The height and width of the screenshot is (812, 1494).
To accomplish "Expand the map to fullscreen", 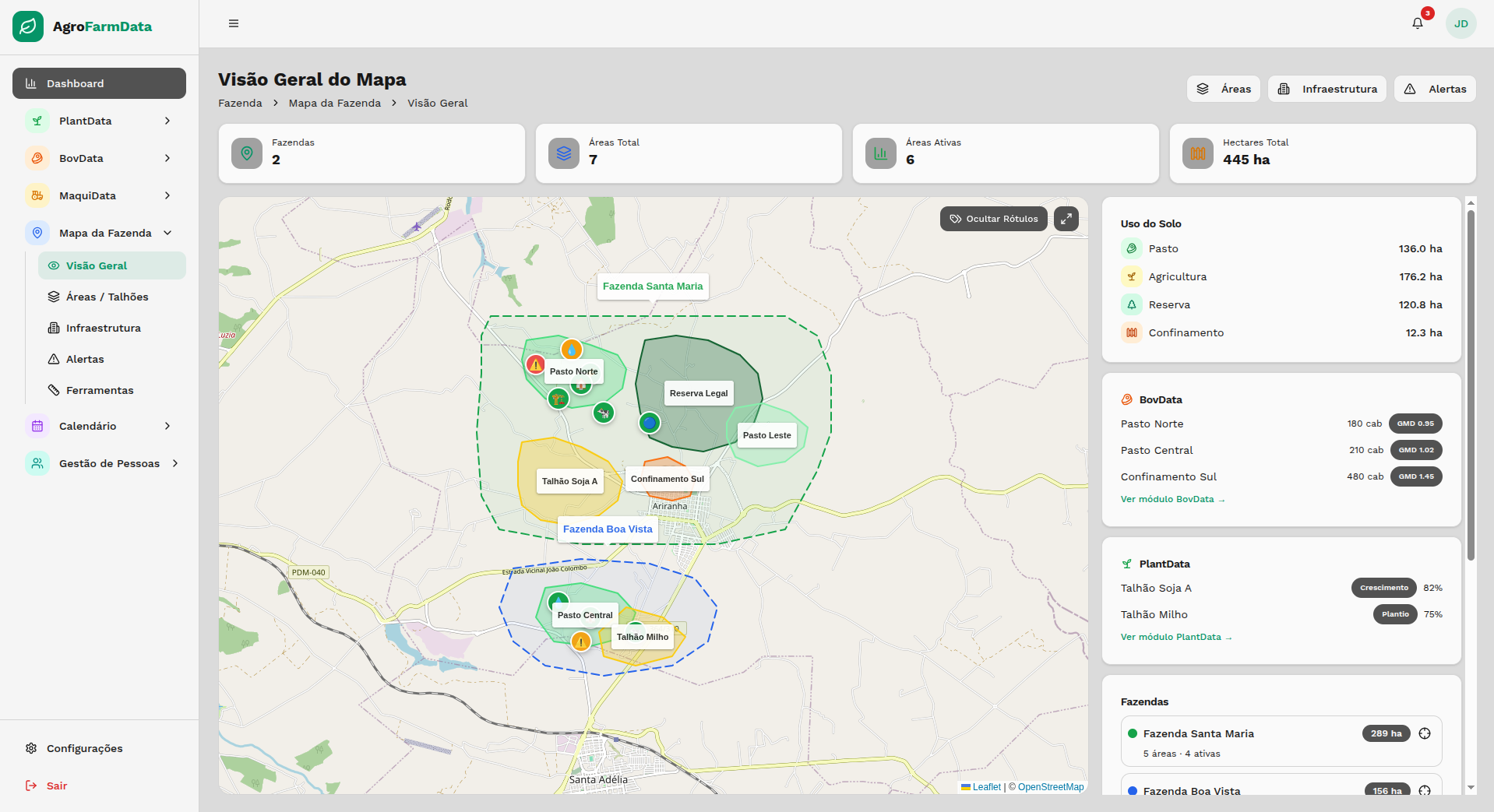I will click(1066, 219).
